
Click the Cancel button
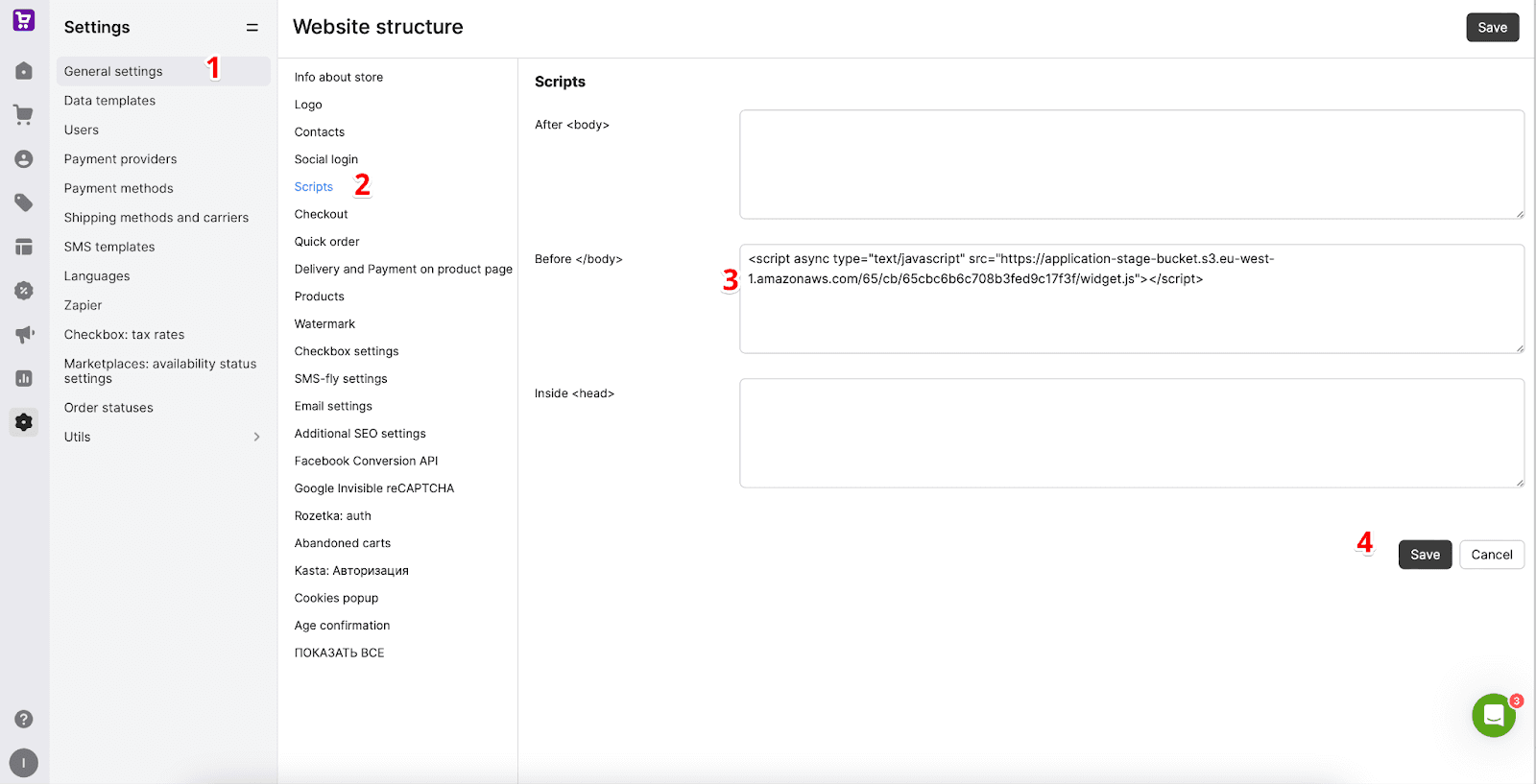(1491, 555)
